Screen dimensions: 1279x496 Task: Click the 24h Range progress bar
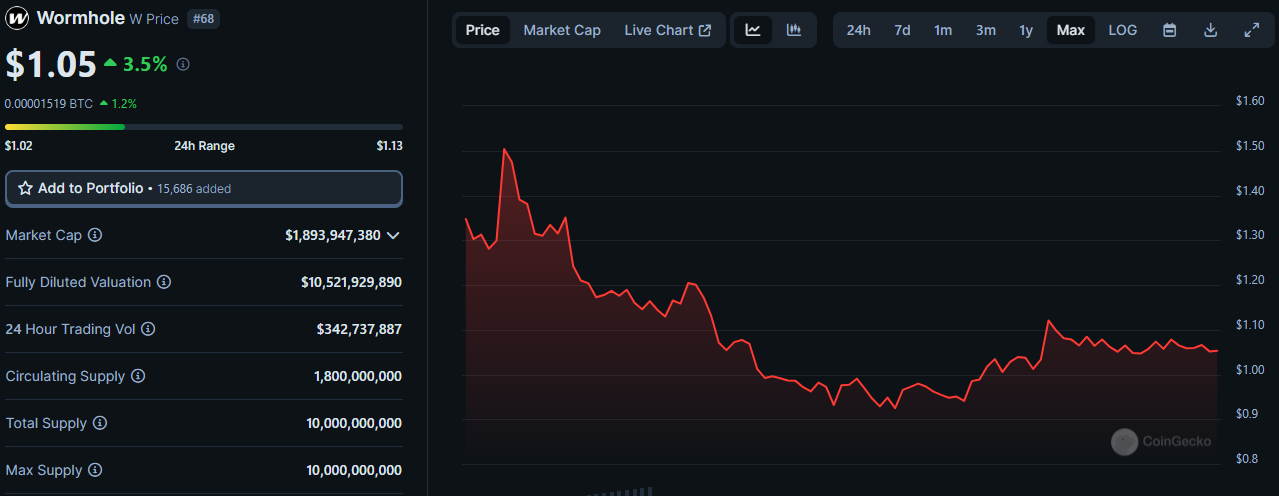pyautogui.click(x=204, y=127)
